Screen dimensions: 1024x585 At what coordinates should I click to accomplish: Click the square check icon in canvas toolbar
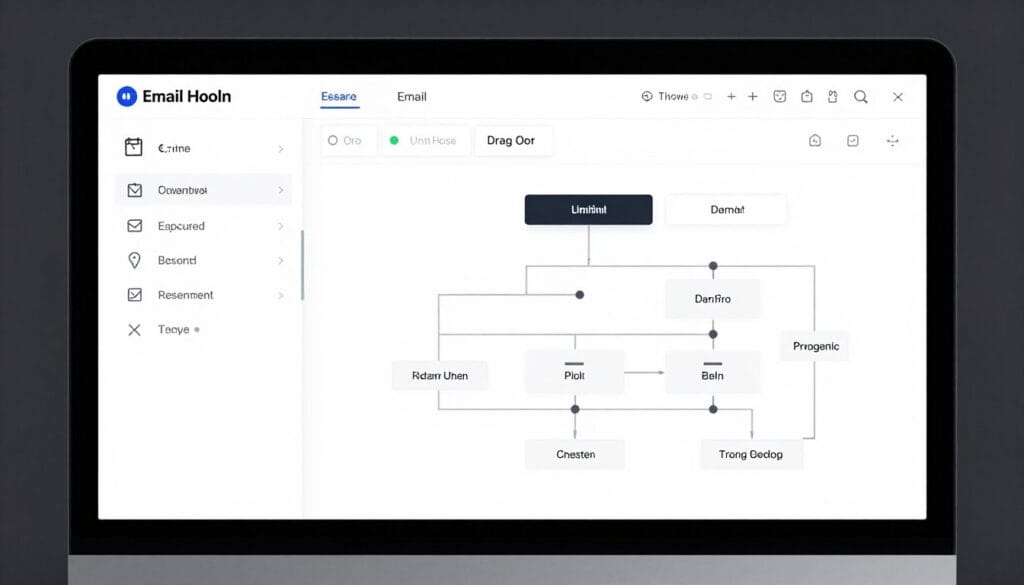[x=853, y=140]
